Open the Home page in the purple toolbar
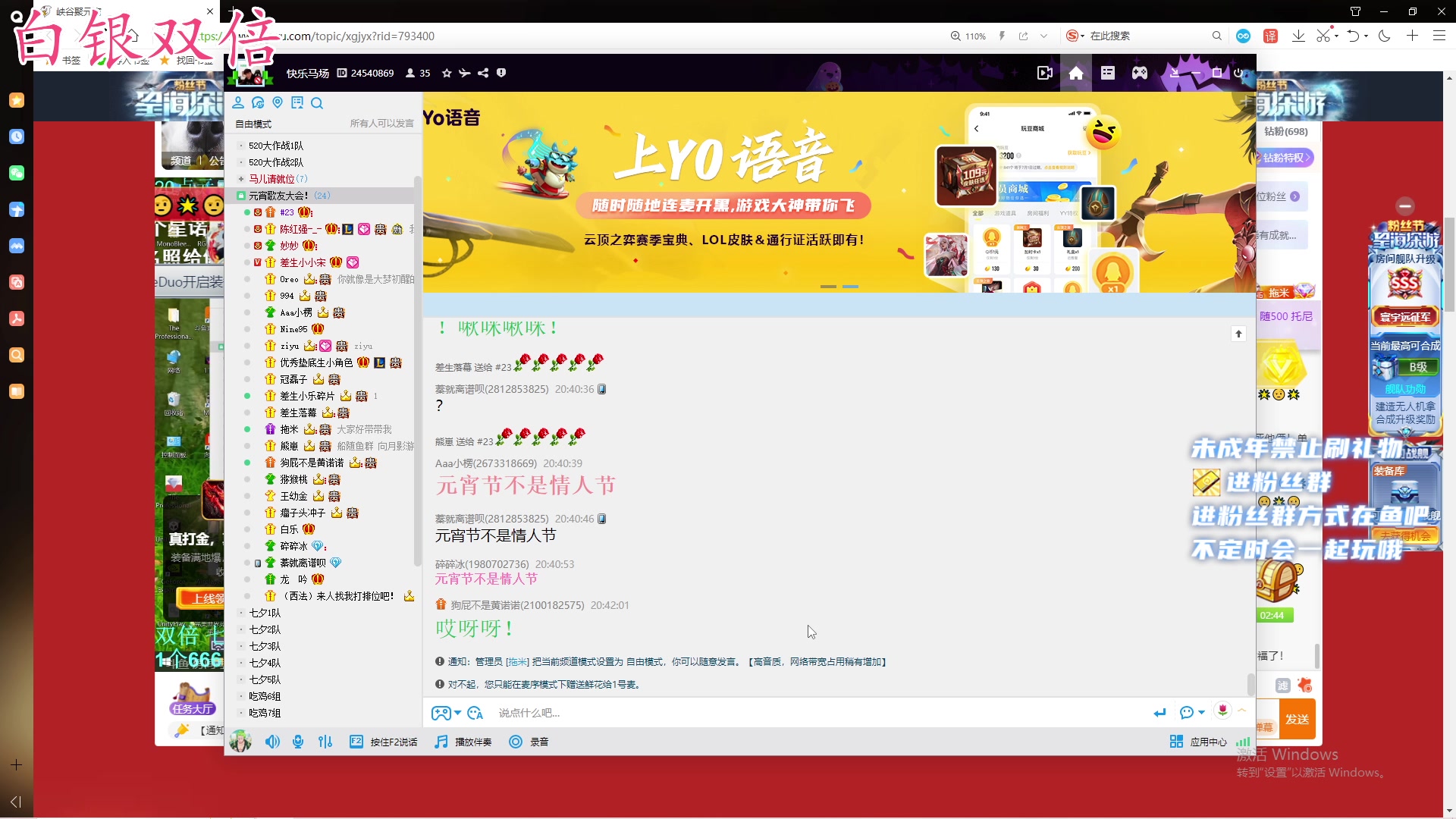The height and width of the screenshot is (819, 1456). point(1075,73)
